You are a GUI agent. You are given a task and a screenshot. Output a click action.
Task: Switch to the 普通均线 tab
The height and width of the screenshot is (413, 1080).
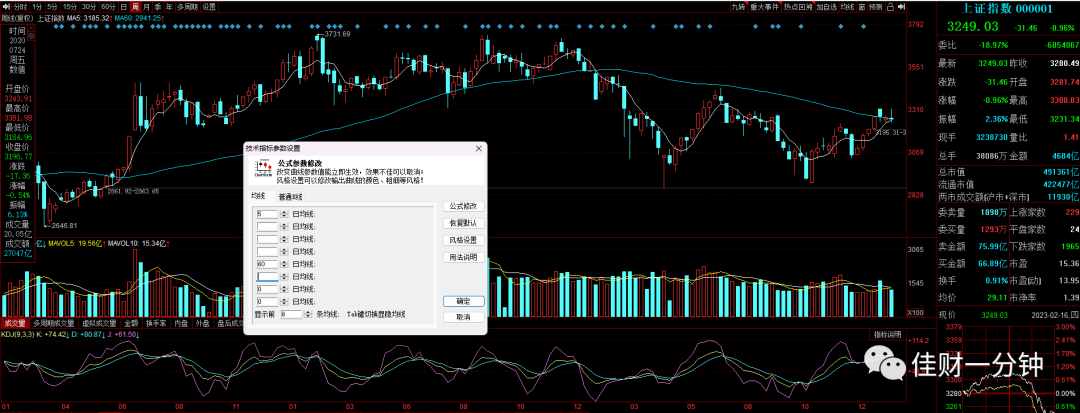pyautogui.click(x=291, y=197)
